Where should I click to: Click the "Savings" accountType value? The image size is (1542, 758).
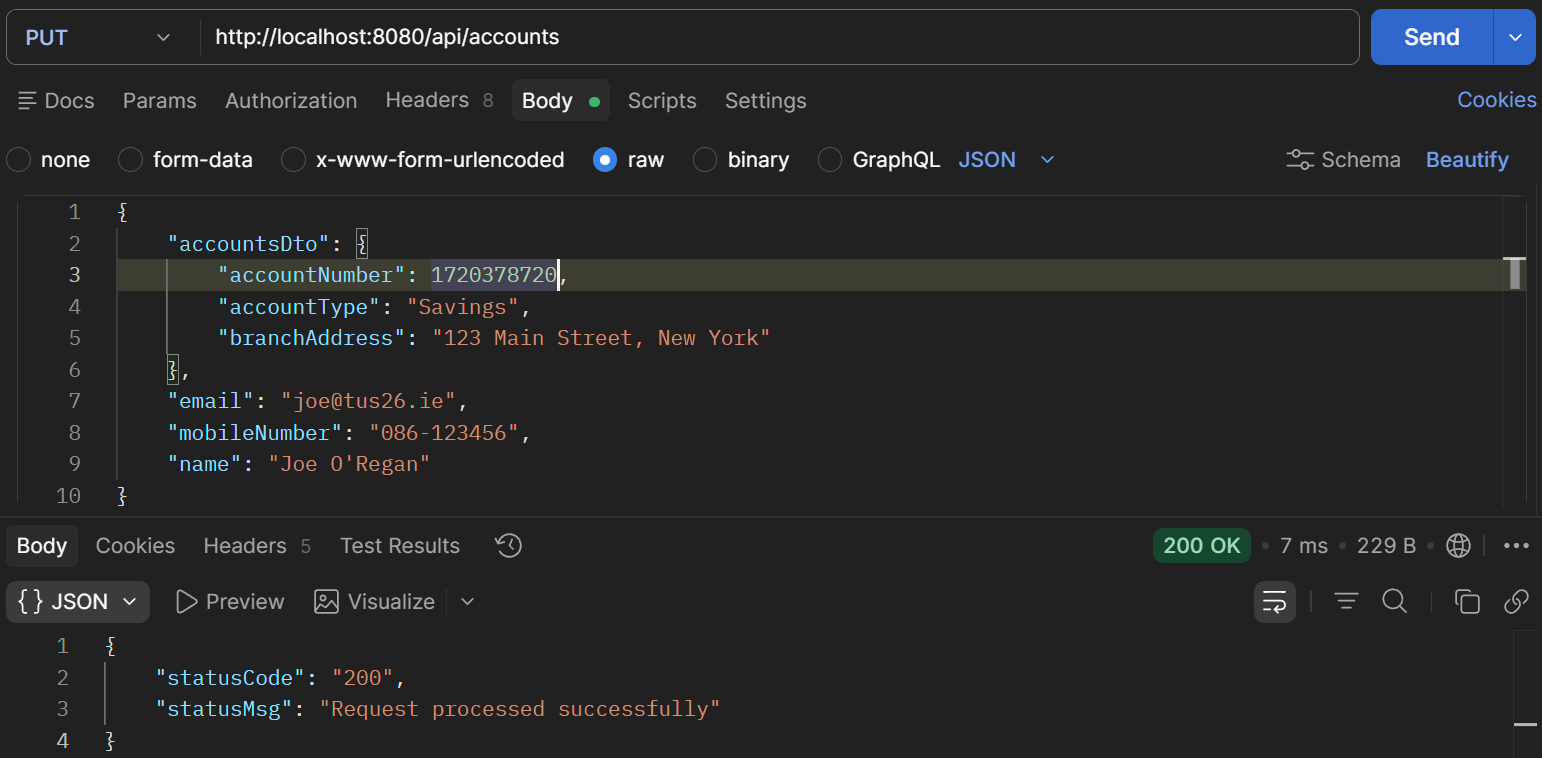click(x=463, y=307)
